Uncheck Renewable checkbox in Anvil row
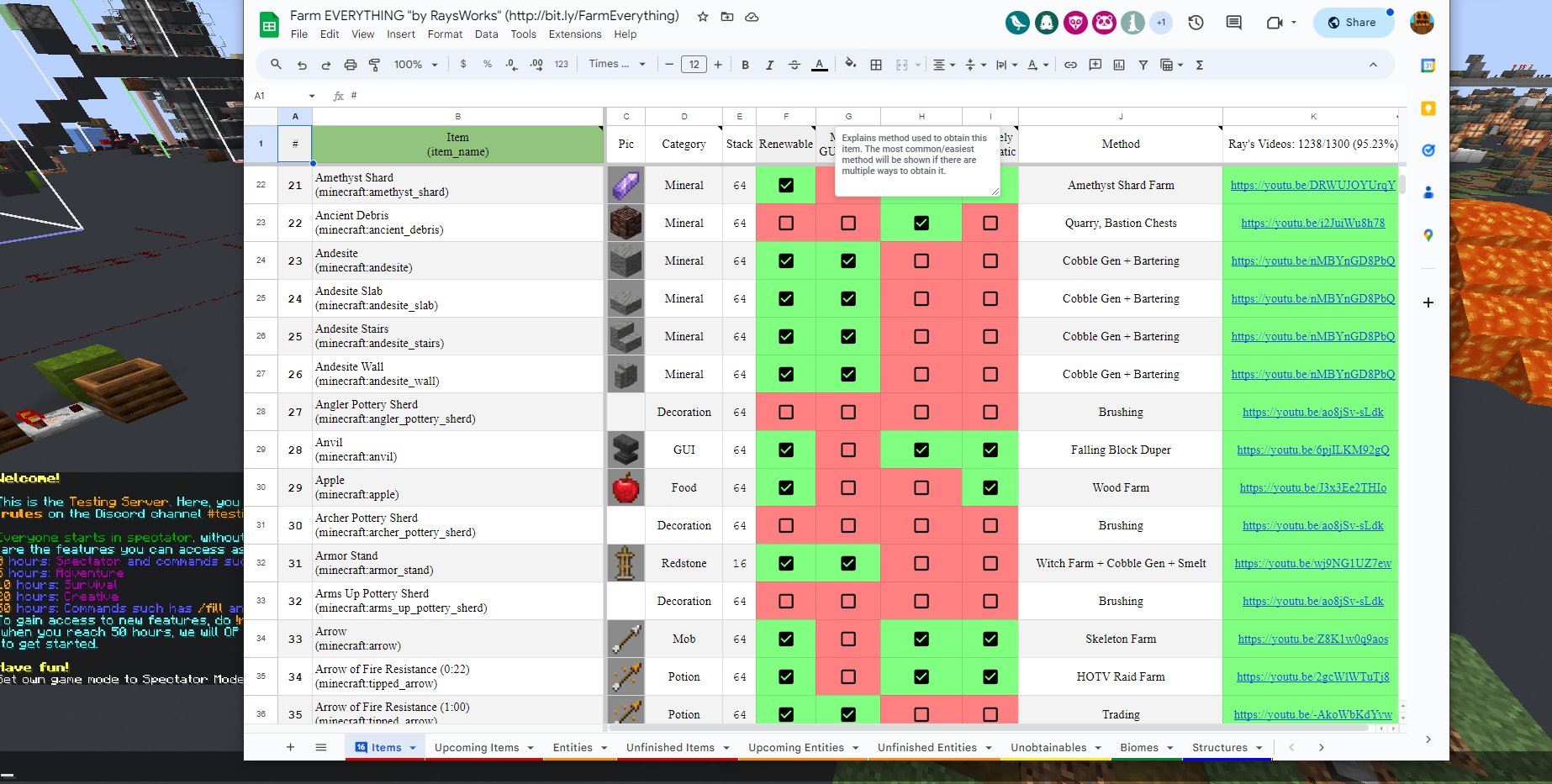1552x784 pixels. pos(786,450)
